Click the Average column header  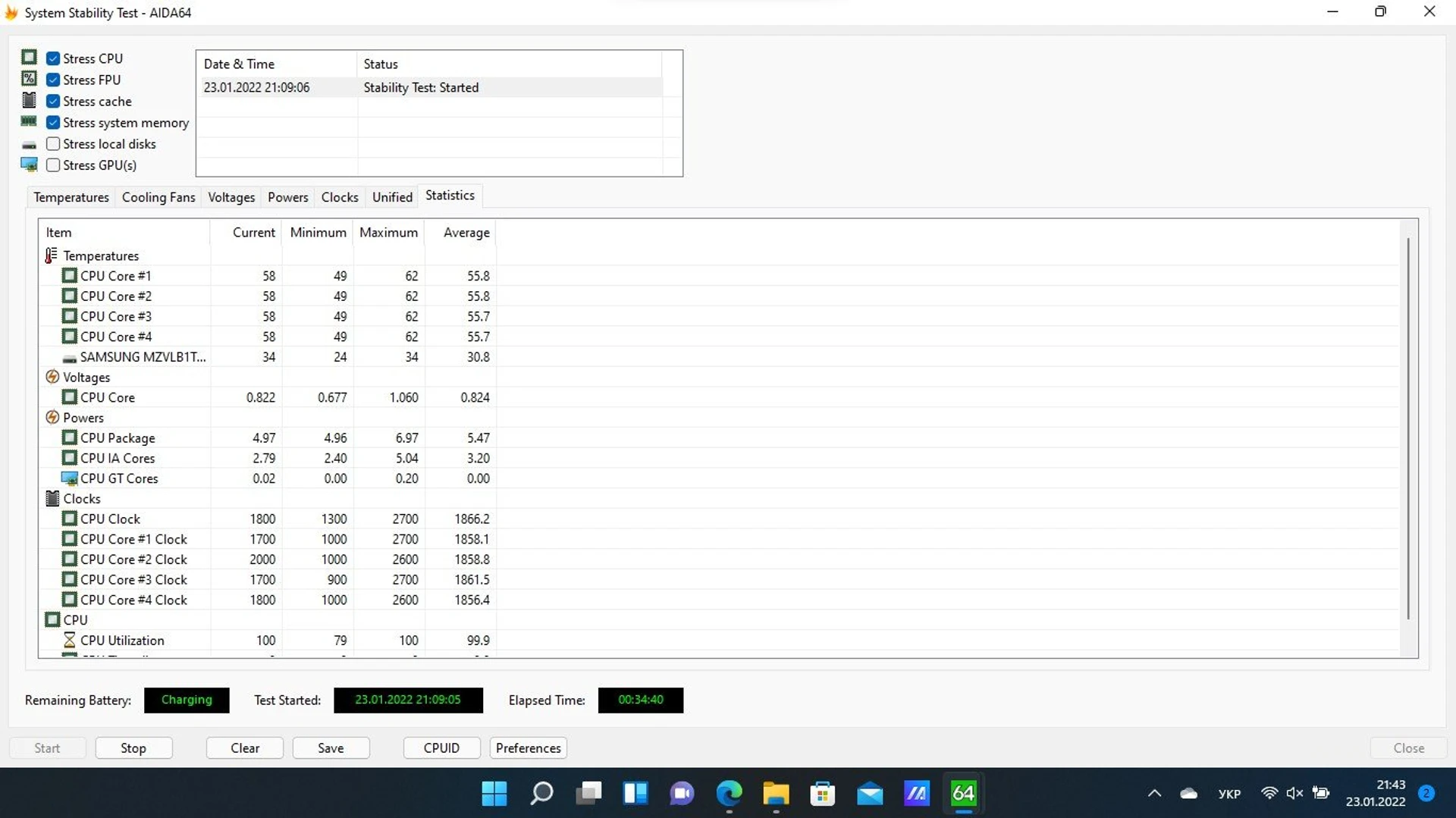tap(460, 233)
